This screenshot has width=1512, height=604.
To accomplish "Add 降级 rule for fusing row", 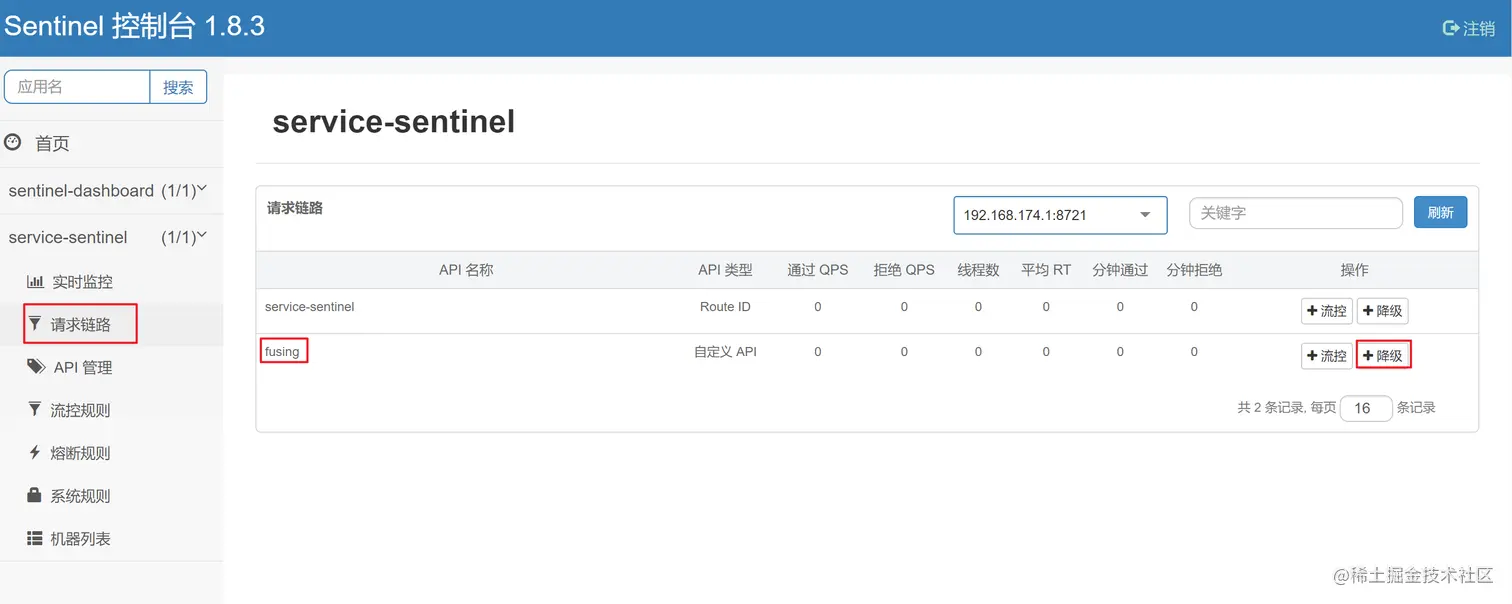I will pos(1383,355).
